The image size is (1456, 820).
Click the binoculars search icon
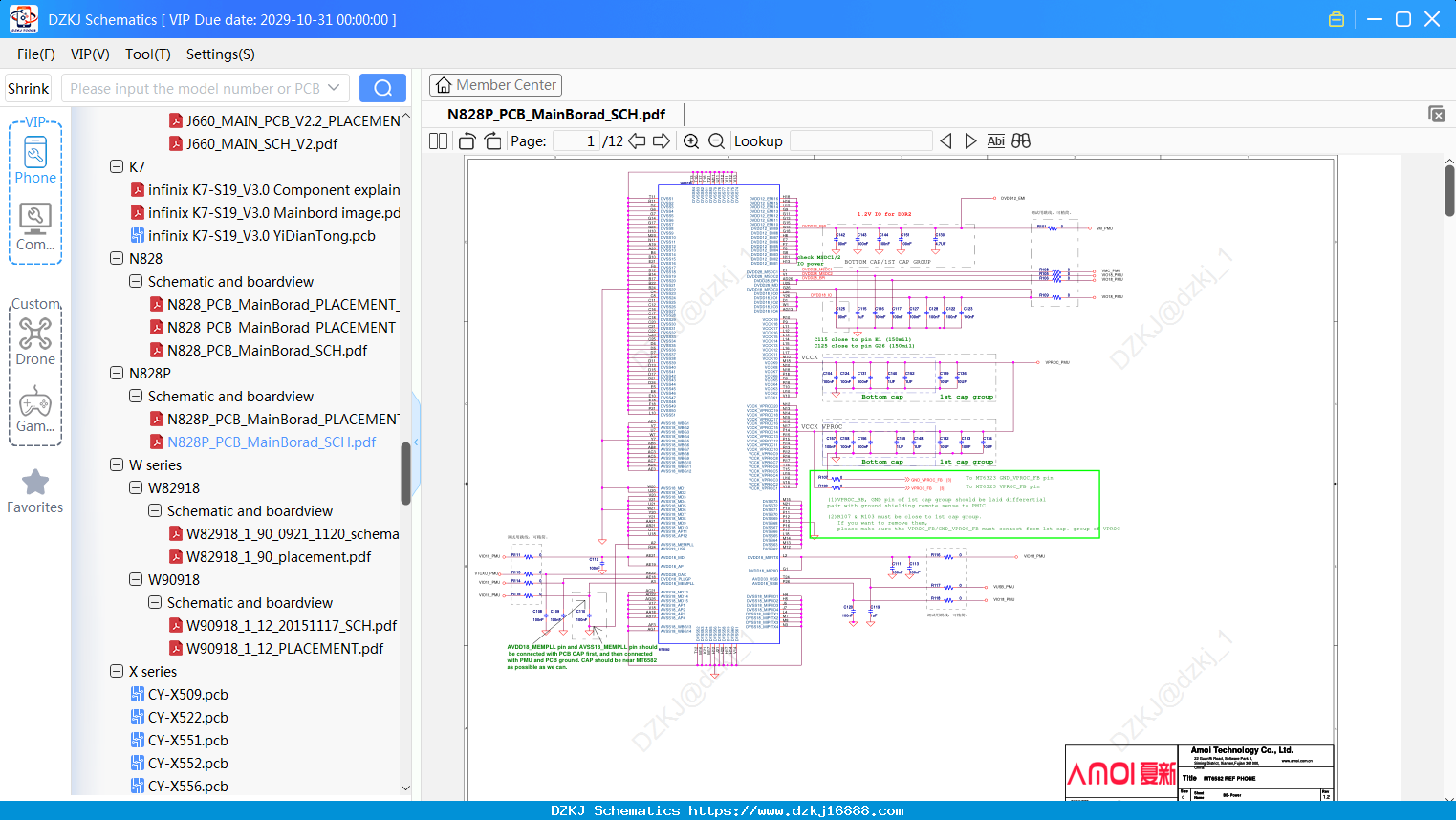[1021, 140]
